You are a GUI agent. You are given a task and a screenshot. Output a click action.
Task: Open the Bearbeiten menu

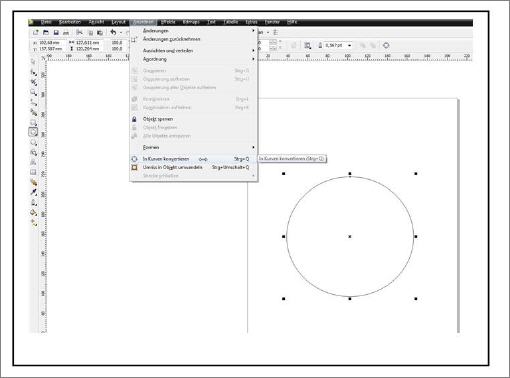point(70,22)
